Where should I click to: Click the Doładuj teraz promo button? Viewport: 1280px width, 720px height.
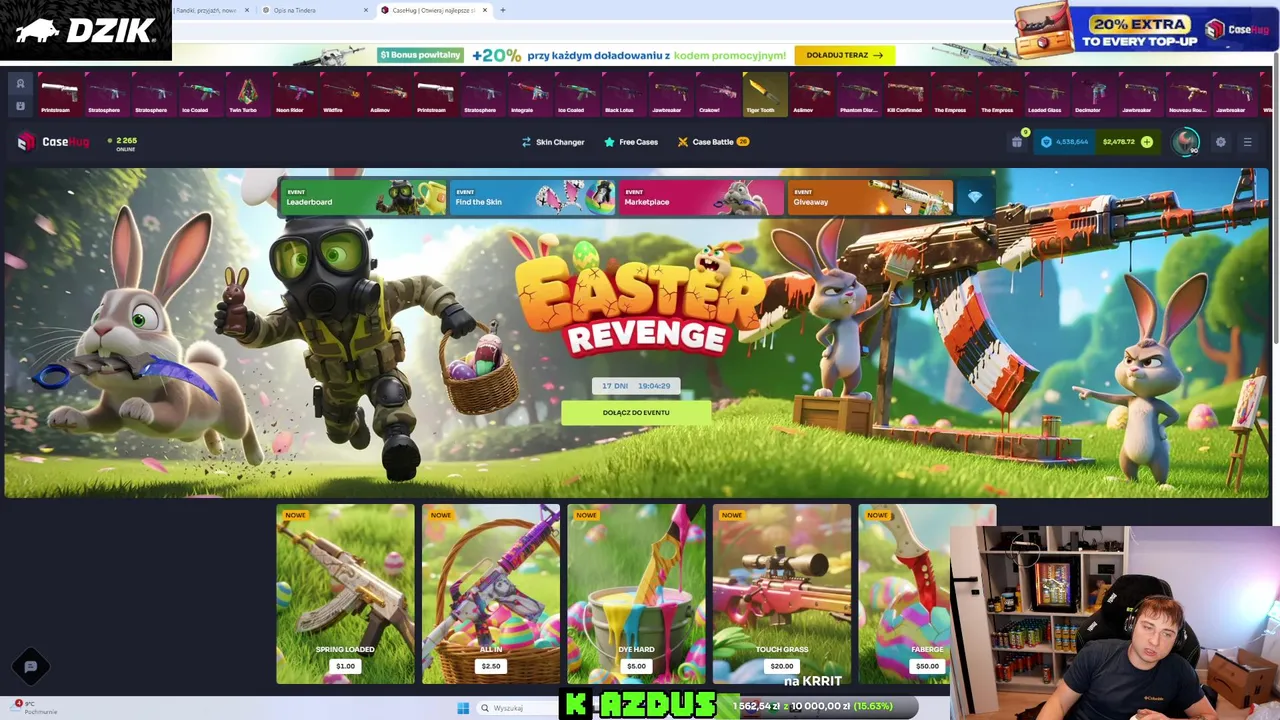coord(844,55)
